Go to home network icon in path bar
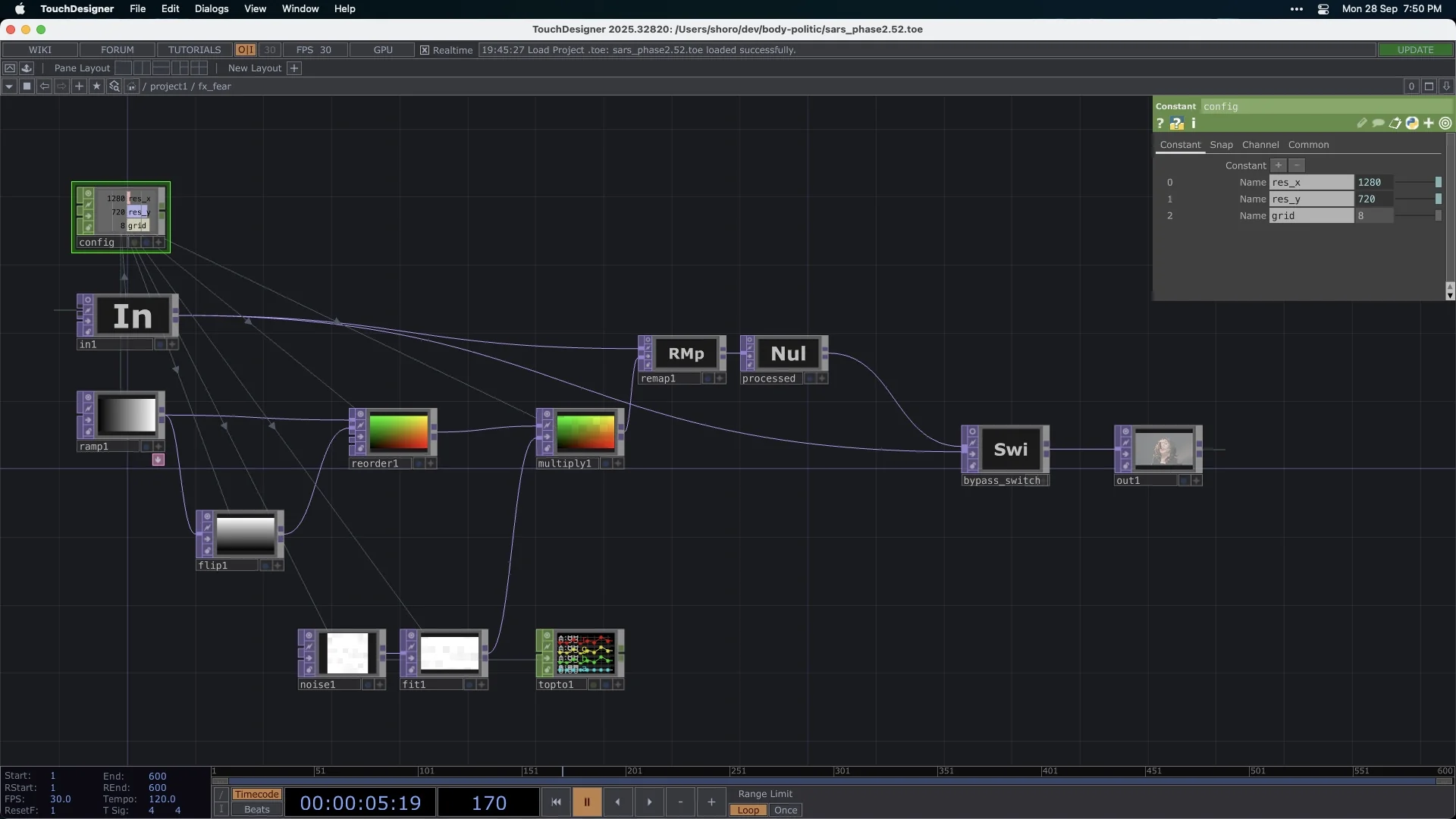Screen dimensions: 1456x819 (x=131, y=86)
